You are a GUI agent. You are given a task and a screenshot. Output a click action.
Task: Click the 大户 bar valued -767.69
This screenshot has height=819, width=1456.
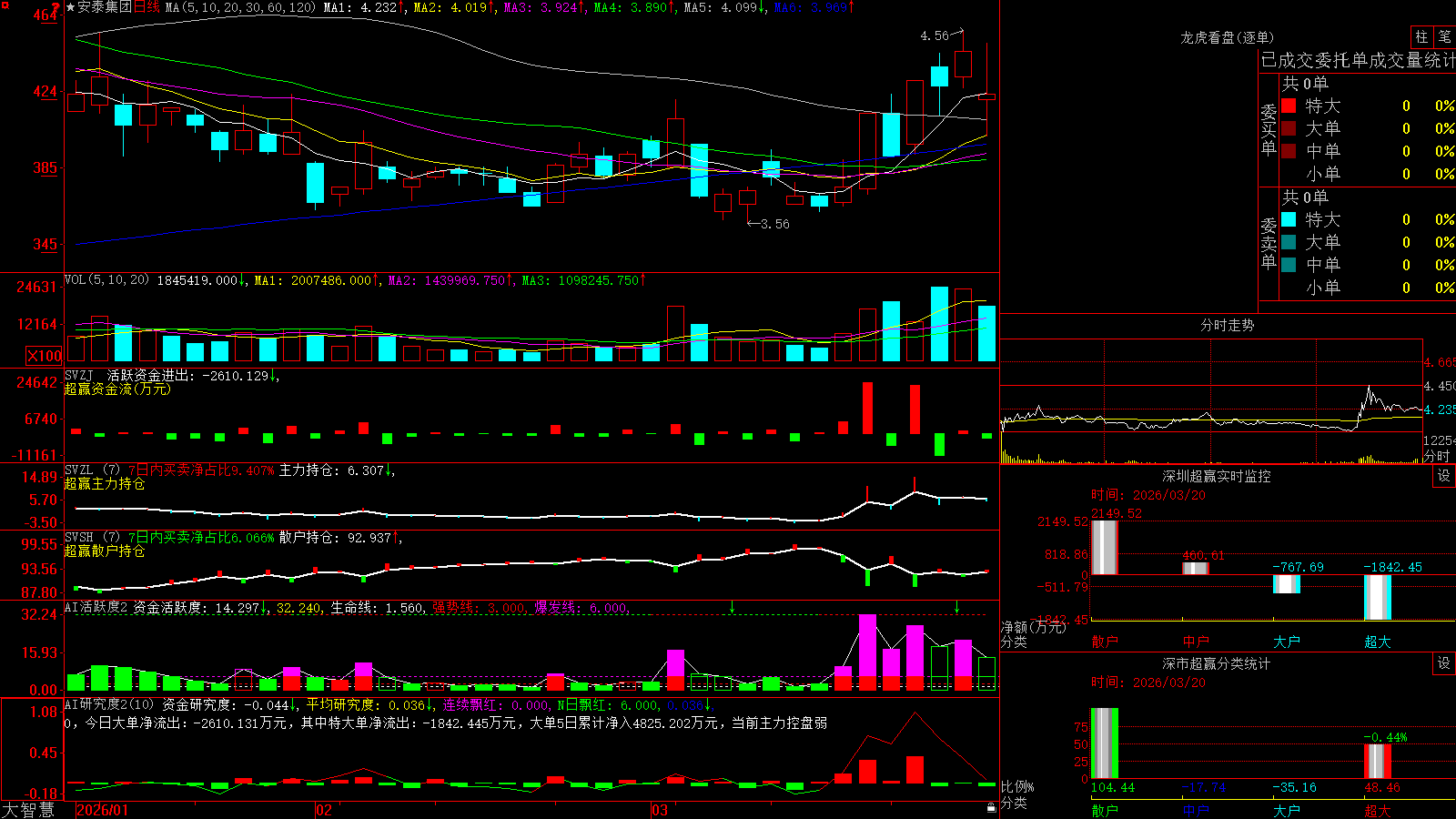pyautogui.click(x=1287, y=584)
